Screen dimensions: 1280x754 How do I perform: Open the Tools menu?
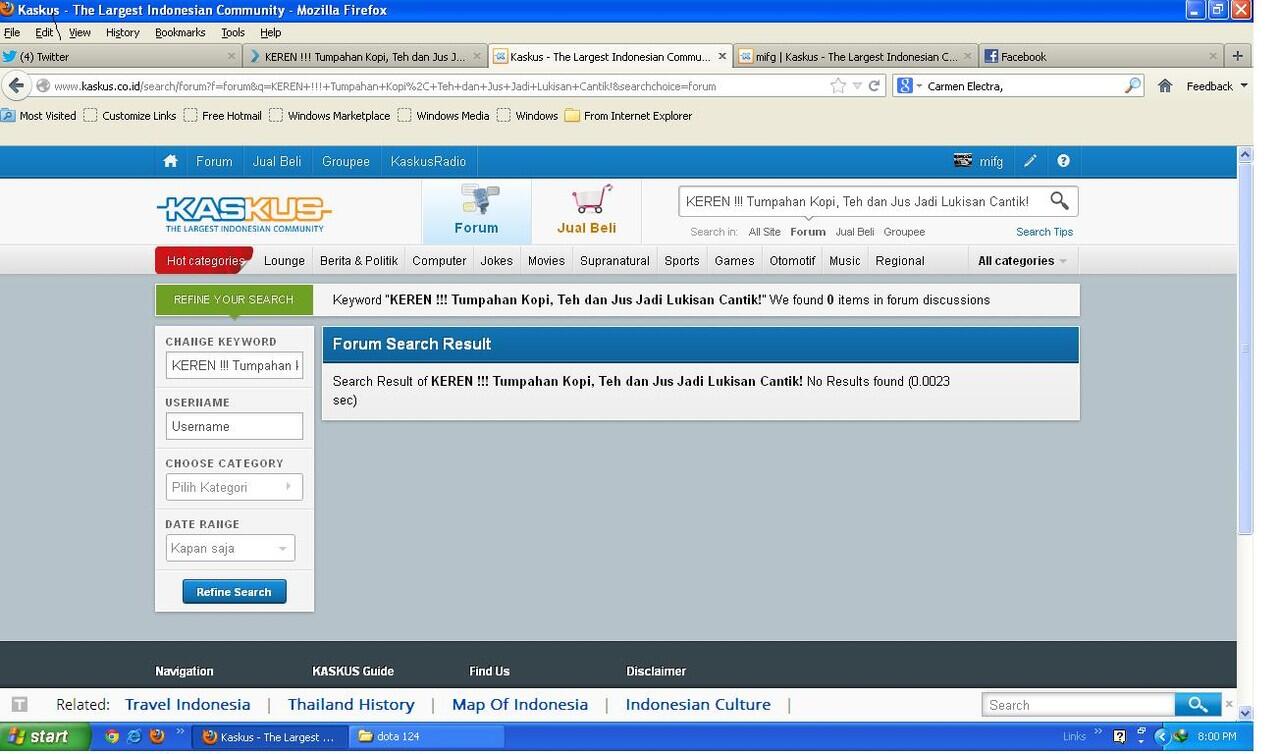pyautogui.click(x=233, y=33)
